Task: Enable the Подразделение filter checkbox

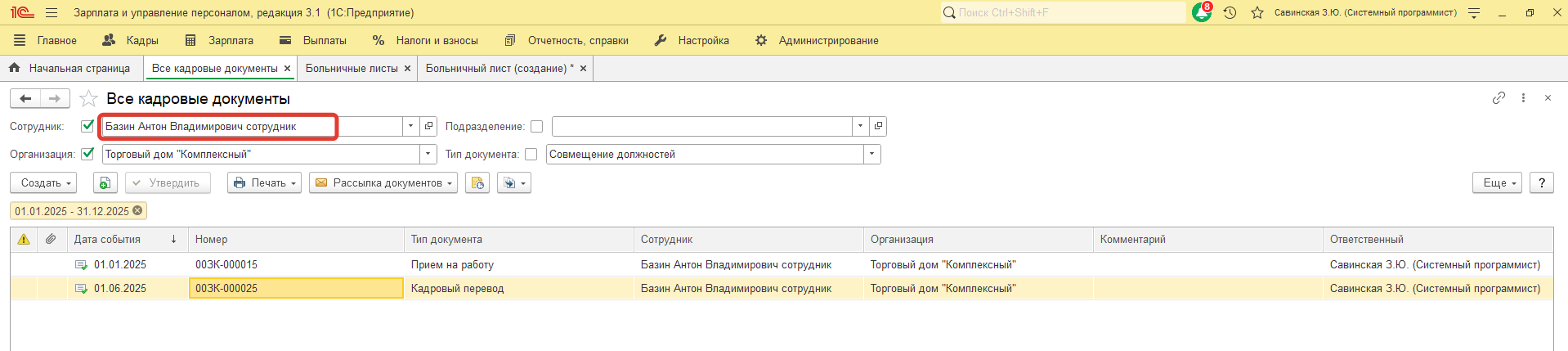Action: click(x=536, y=127)
